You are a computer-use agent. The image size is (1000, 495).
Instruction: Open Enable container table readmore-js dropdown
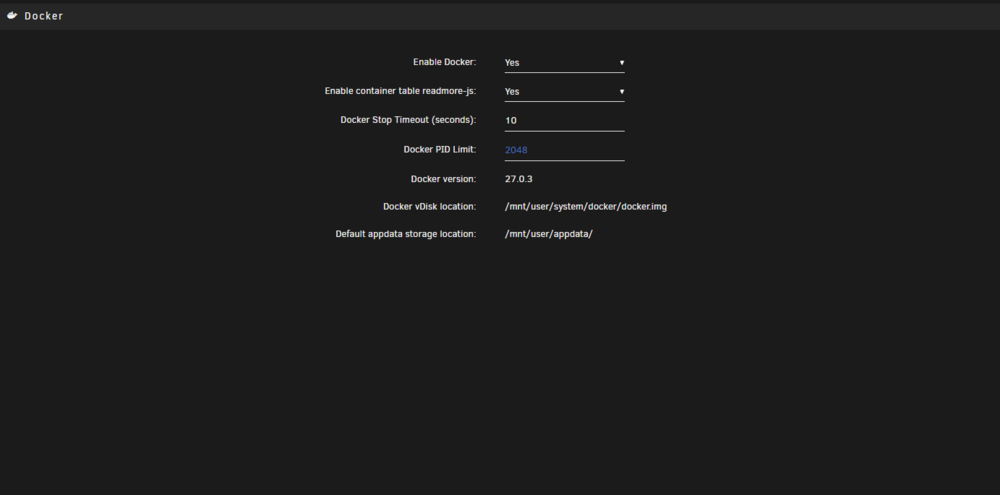click(x=564, y=91)
